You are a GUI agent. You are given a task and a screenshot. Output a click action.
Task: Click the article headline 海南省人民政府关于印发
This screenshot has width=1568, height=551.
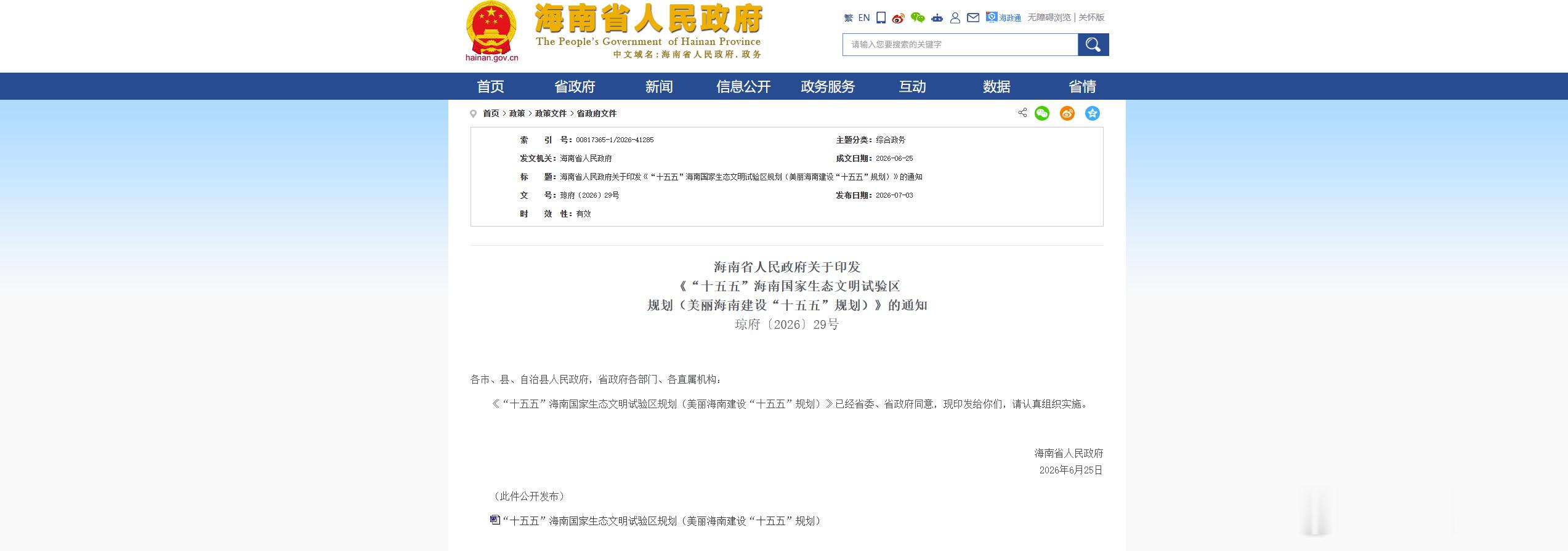787,267
